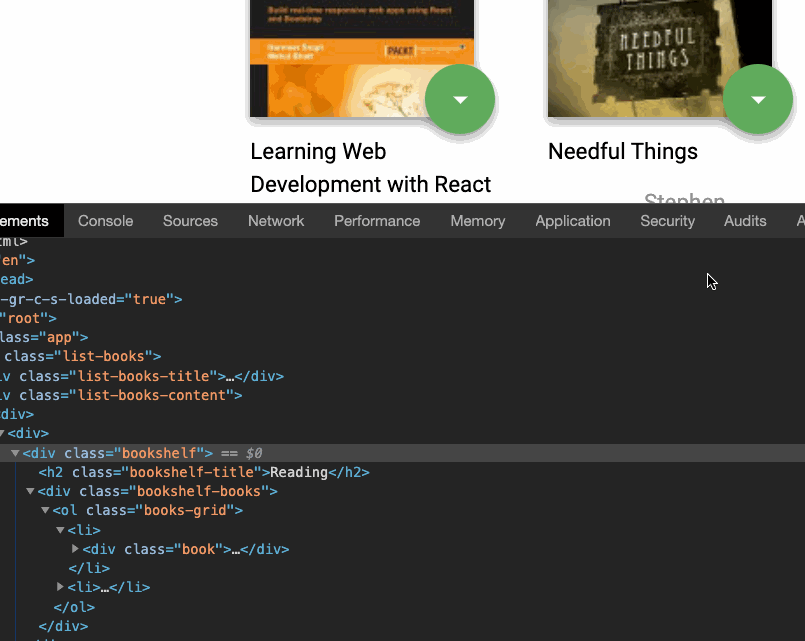
Task: Collapse the bookshelf-books div node
Action: coord(30,492)
